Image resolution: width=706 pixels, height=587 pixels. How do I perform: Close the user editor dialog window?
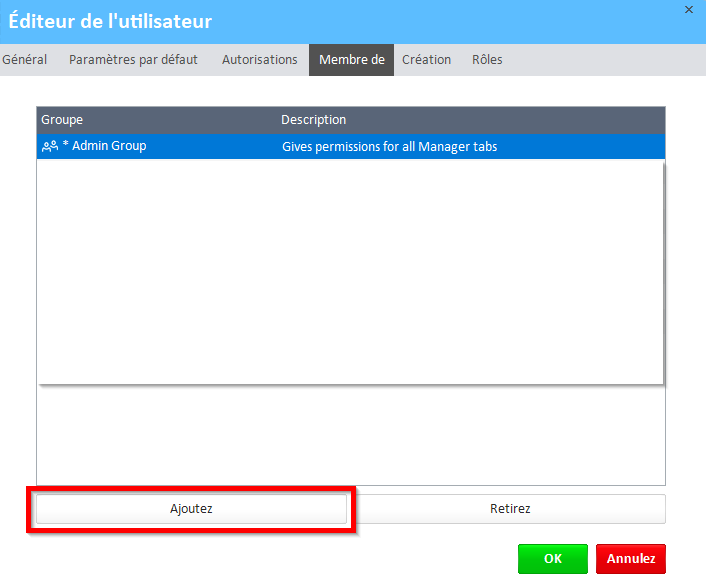point(689,9)
